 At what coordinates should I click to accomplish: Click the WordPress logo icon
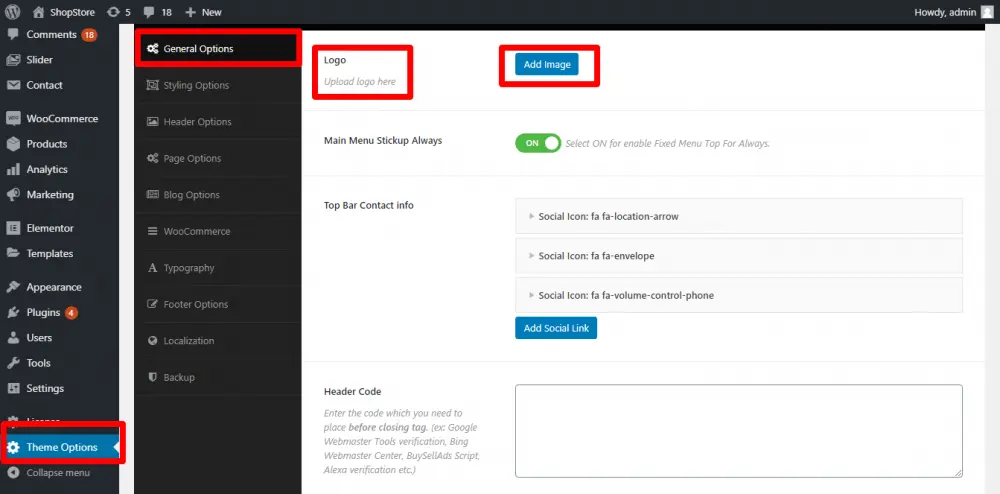point(13,12)
